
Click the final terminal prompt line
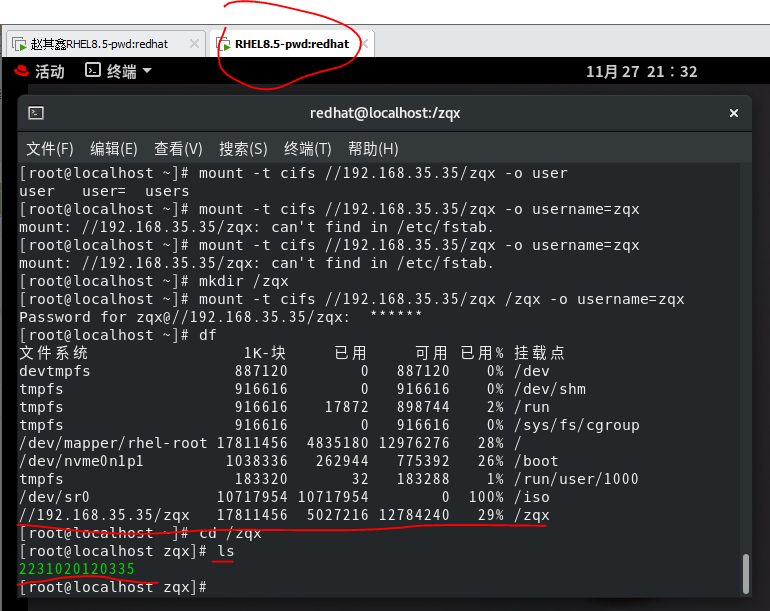point(113,587)
